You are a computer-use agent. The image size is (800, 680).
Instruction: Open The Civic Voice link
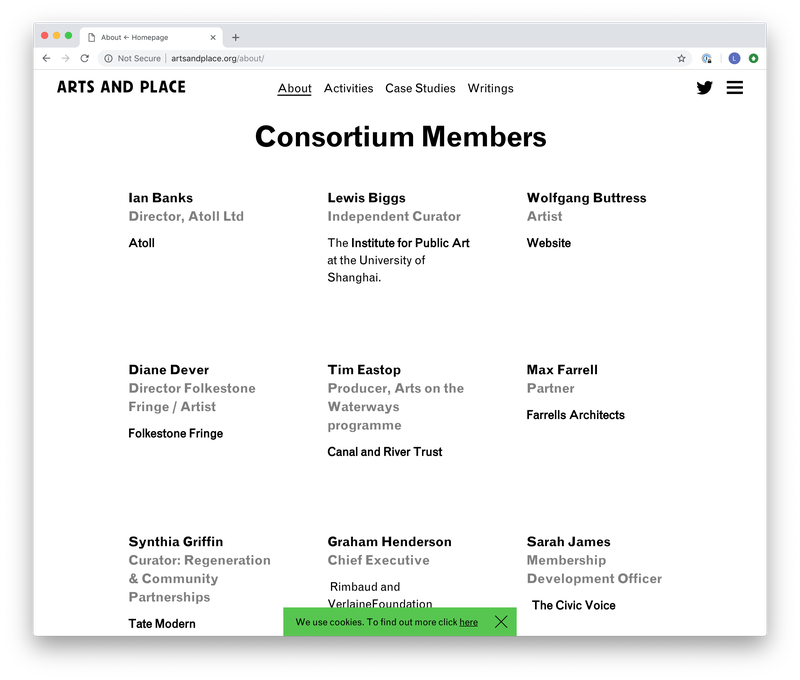pos(573,605)
